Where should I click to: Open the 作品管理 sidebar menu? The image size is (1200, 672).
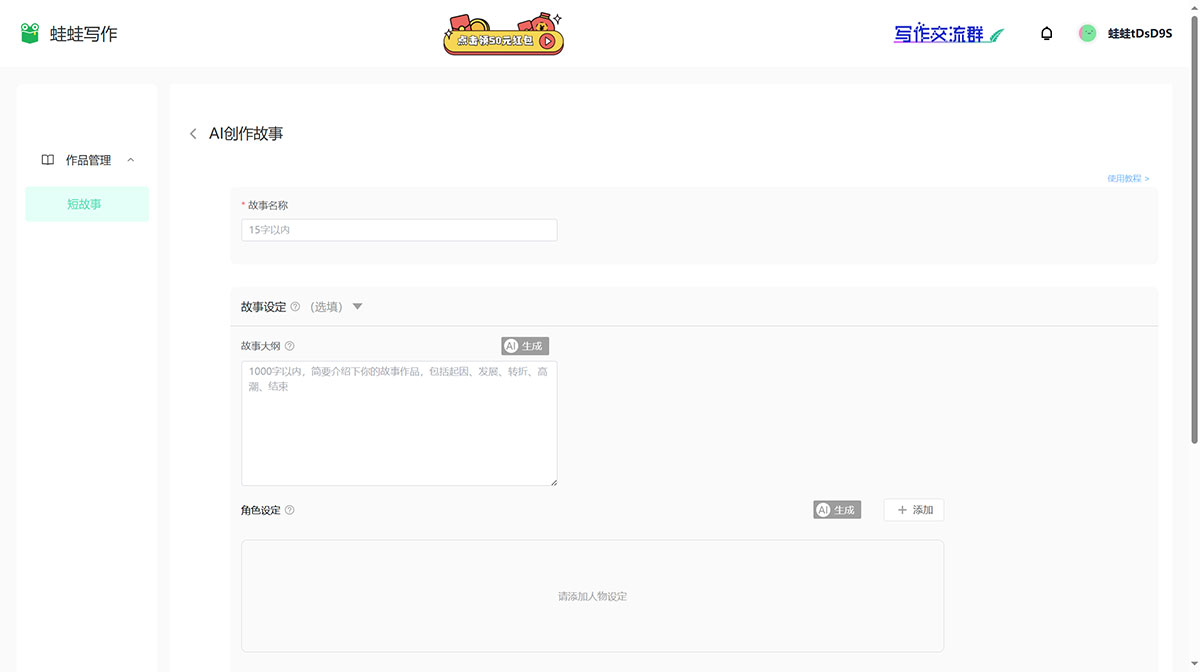pos(88,160)
